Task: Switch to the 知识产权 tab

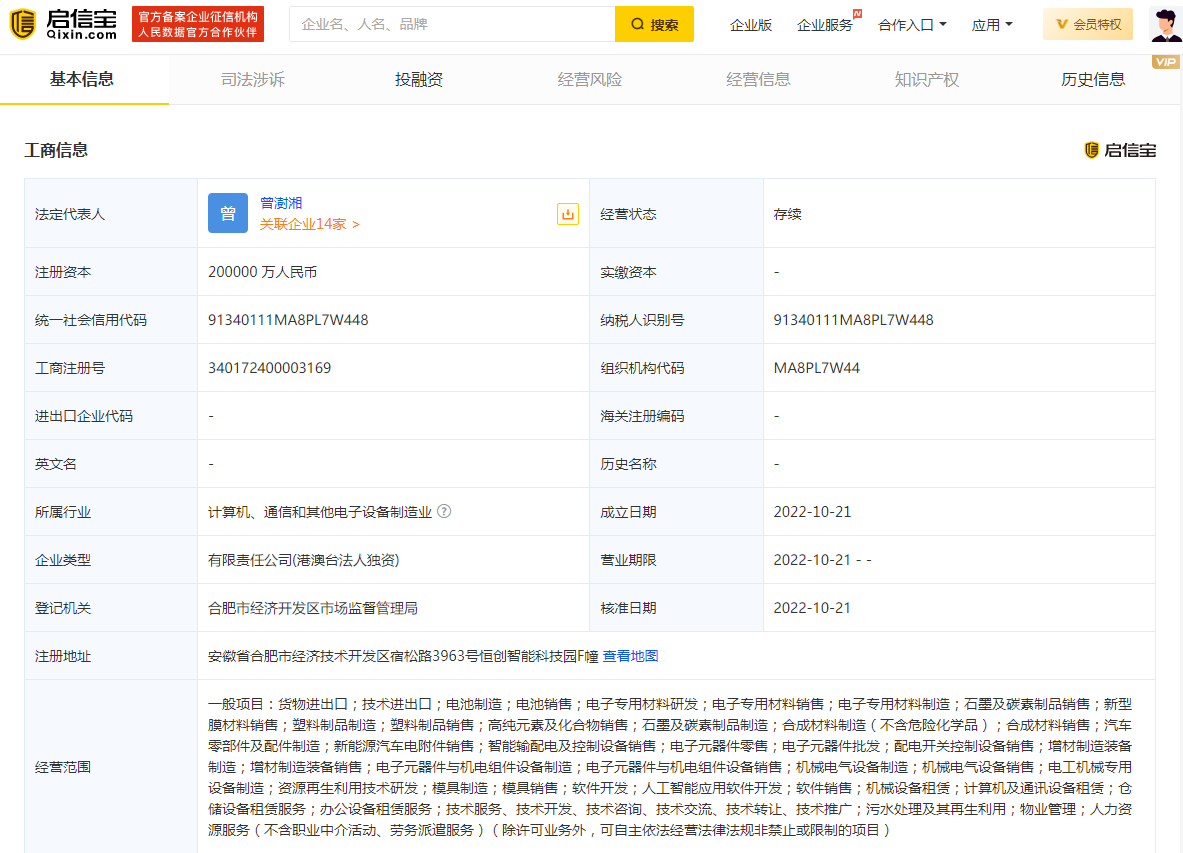Action: click(x=926, y=79)
